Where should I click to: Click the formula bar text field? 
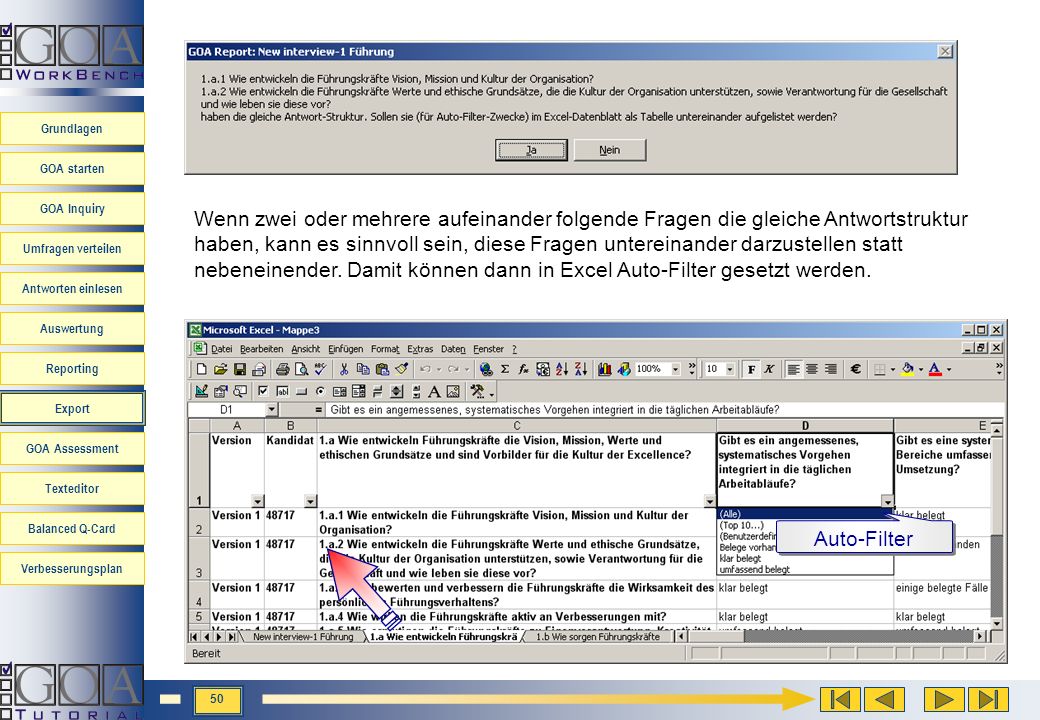point(666,410)
